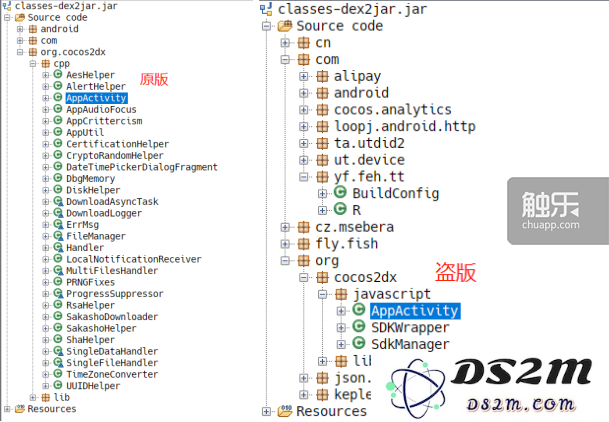
Task: Select FileManager class label
Action: (96, 236)
